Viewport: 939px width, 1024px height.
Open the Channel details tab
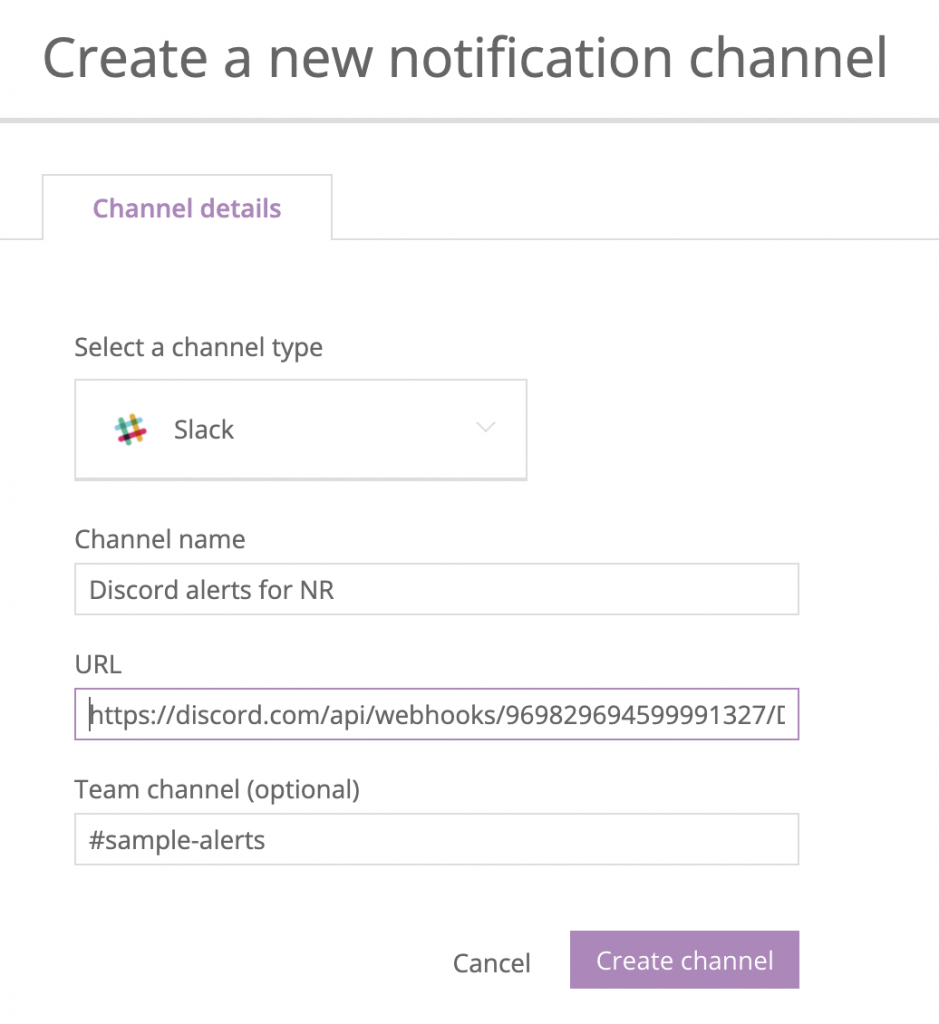[187, 208]
